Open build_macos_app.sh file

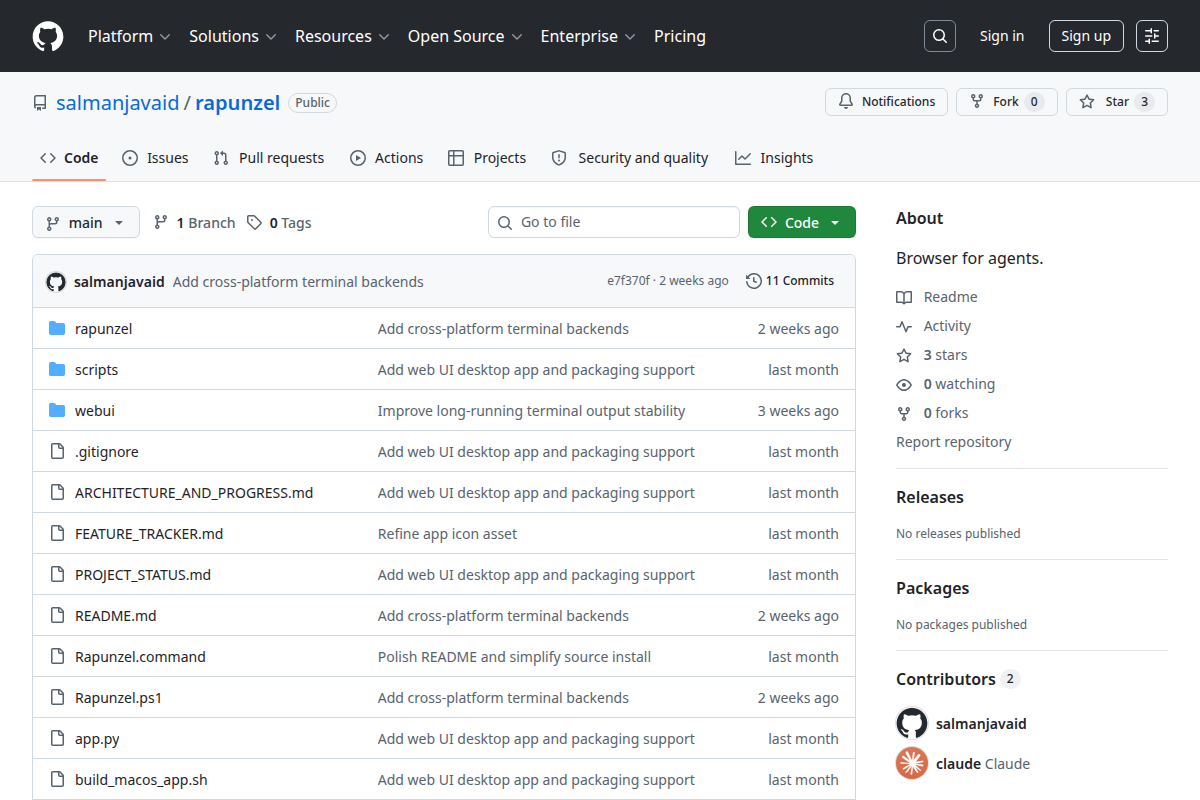click(x=141, y=780)
